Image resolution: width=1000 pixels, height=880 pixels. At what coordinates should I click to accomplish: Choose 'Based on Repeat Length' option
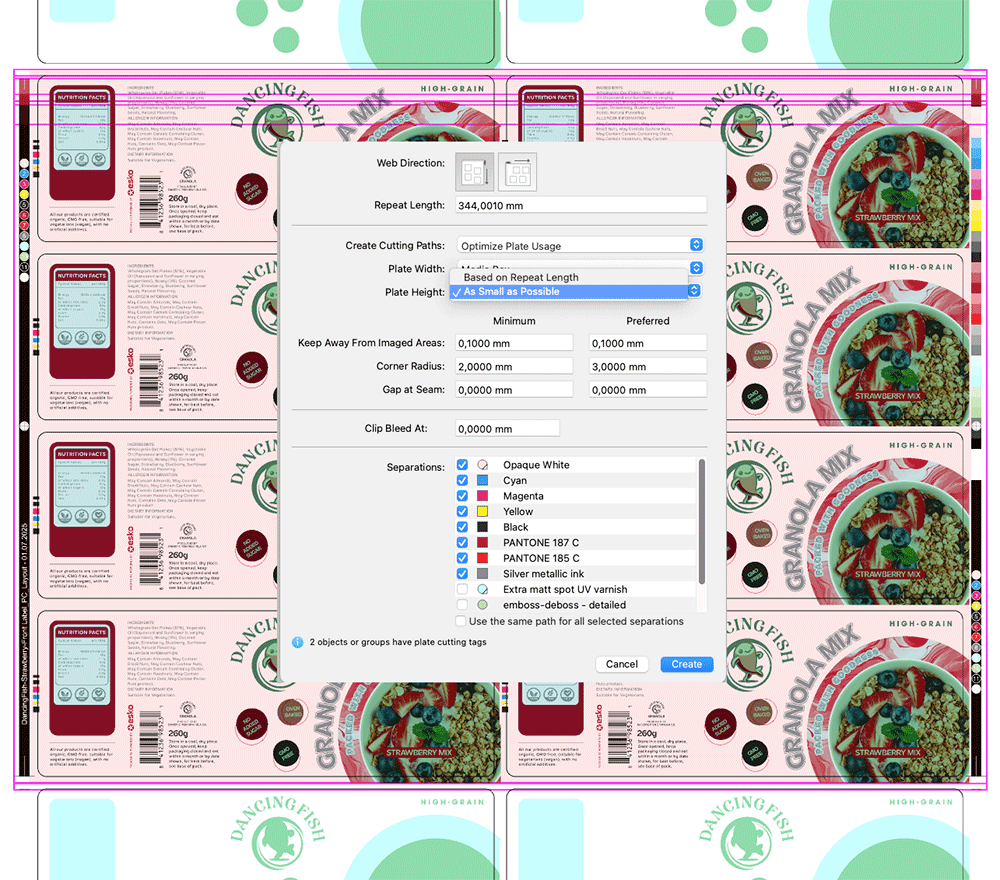point(520,277)
